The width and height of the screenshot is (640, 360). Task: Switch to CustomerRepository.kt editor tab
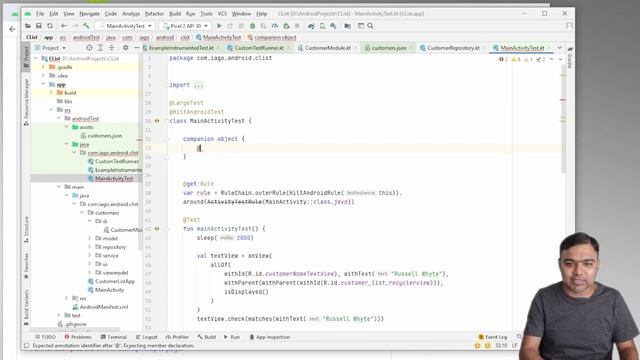click(453, 48)
